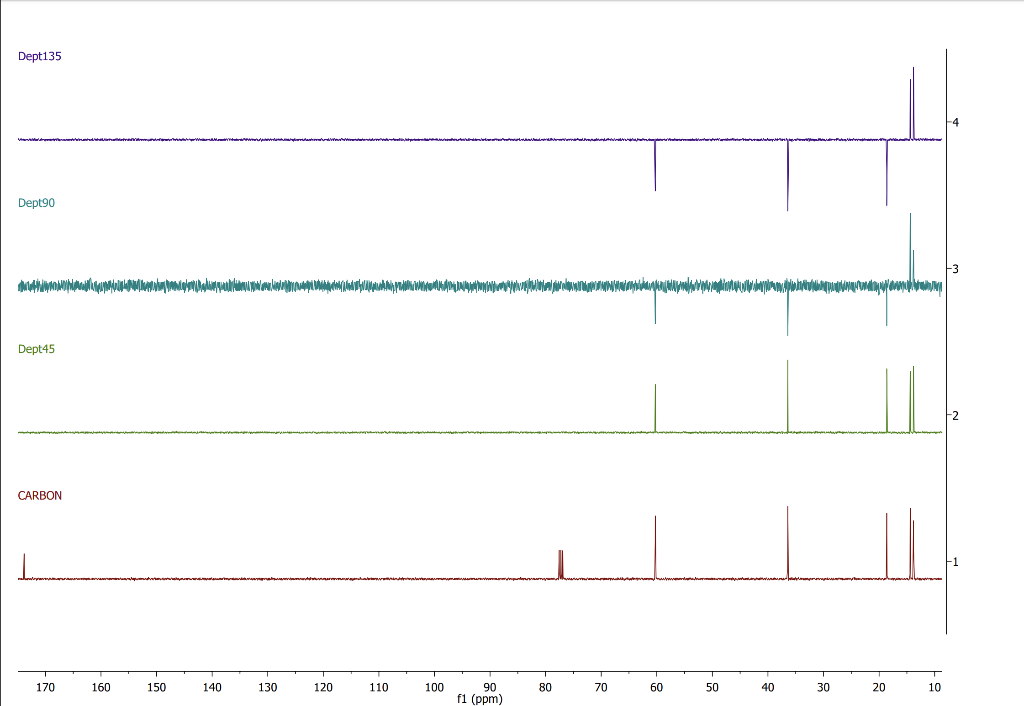Select the Dept45 spectrum label
Screen dimensions: 1024x706
pos(34,349)
